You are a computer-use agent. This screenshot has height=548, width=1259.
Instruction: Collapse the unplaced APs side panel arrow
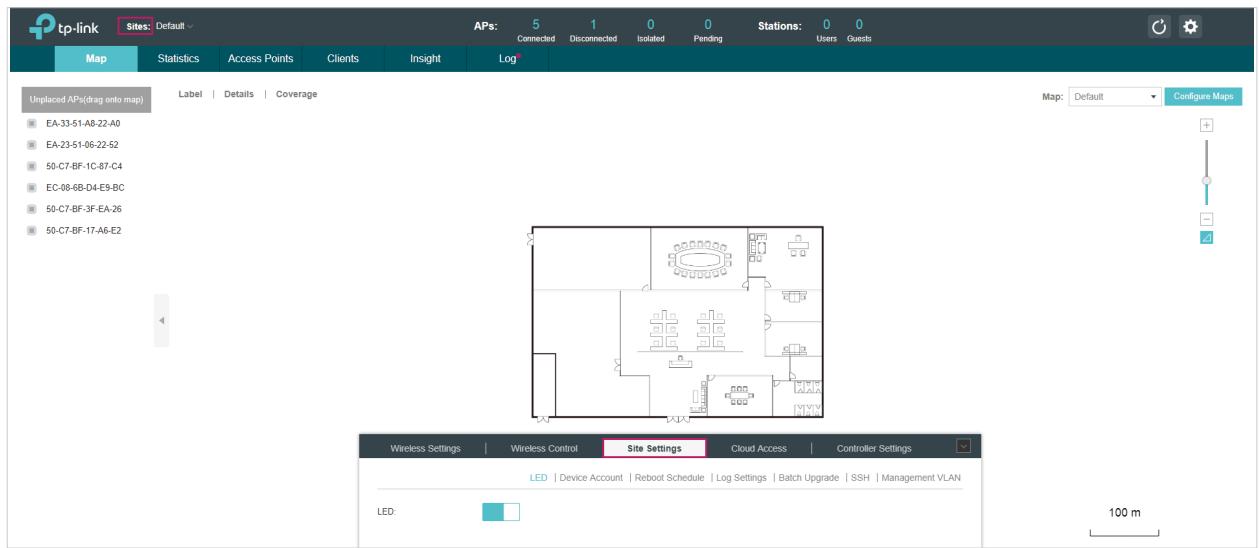(x=161, y=320)
